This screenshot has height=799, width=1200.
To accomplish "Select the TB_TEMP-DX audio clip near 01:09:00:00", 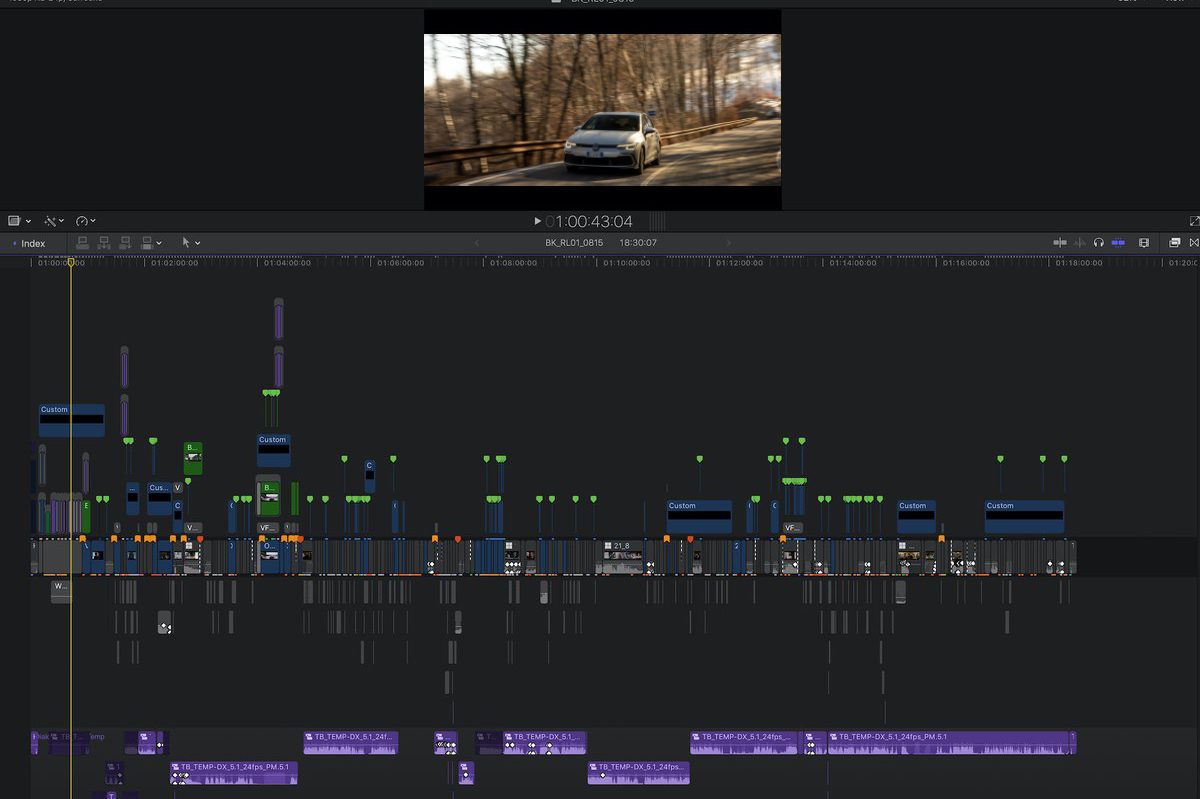I will click(544, 743).
